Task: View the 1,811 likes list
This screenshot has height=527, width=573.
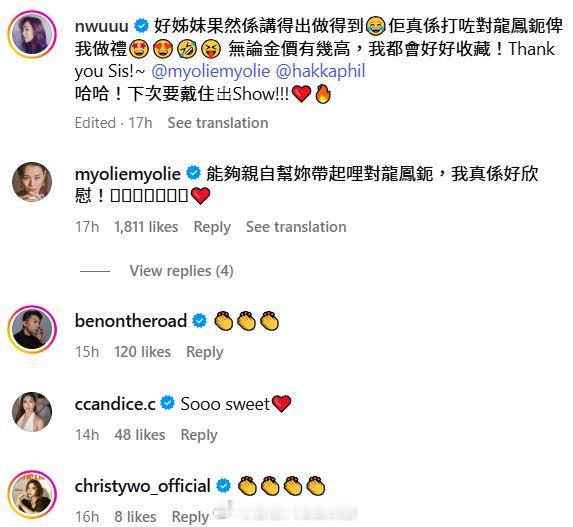Action: point(146,227)
